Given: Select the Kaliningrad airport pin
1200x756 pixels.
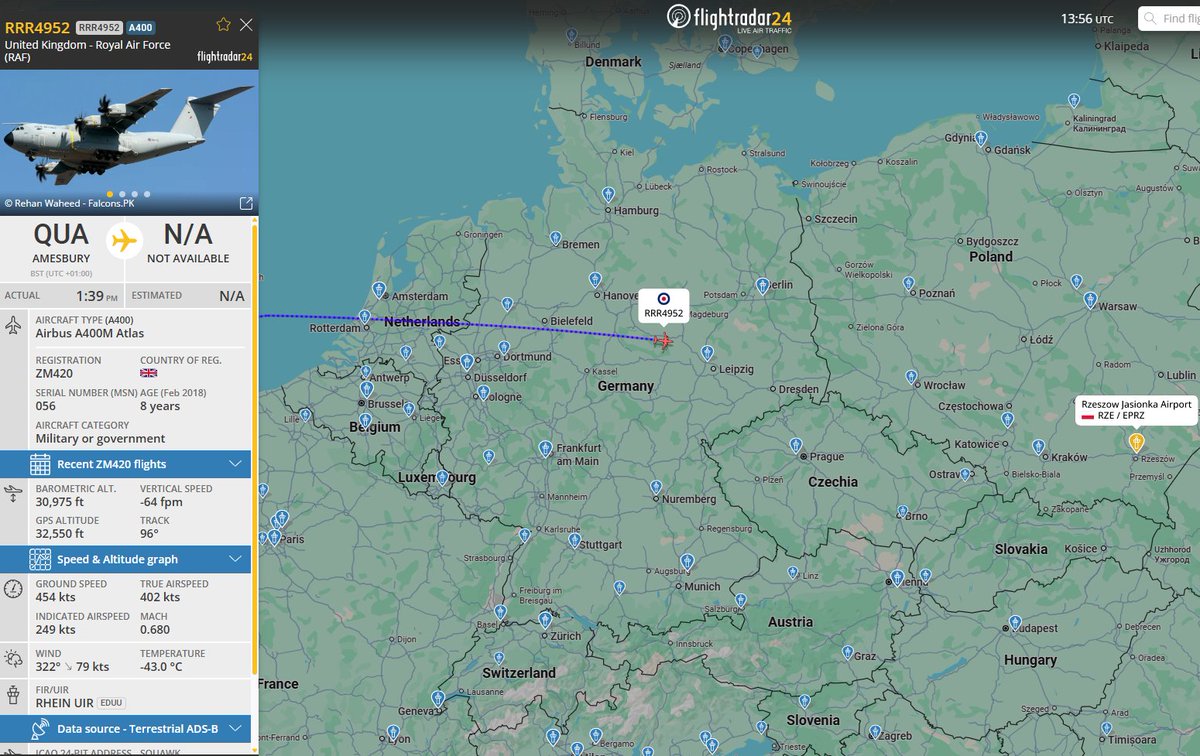Looking at the screenshot, I should point(1073,101).
